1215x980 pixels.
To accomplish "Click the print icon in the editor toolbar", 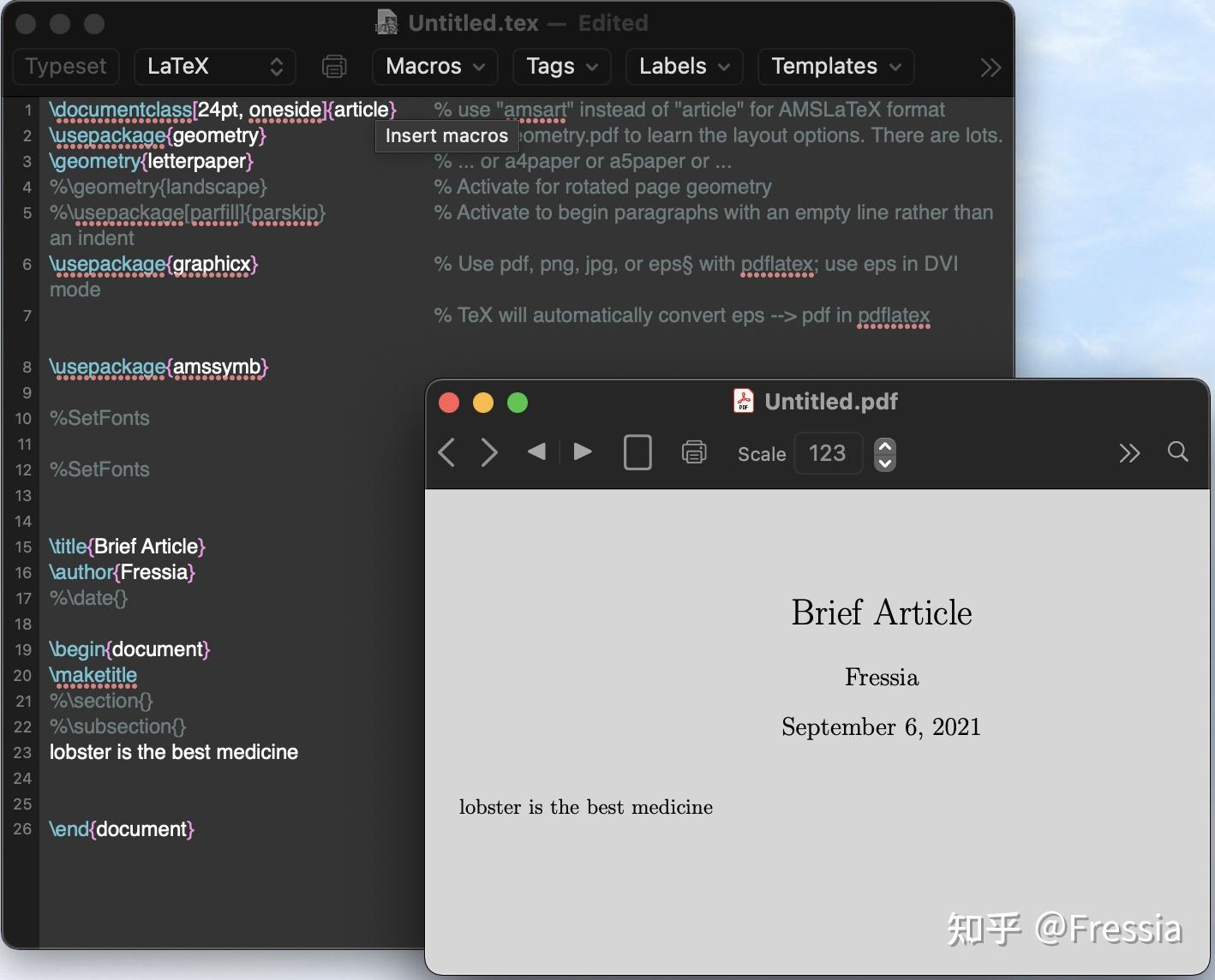I will coord(334,66).
